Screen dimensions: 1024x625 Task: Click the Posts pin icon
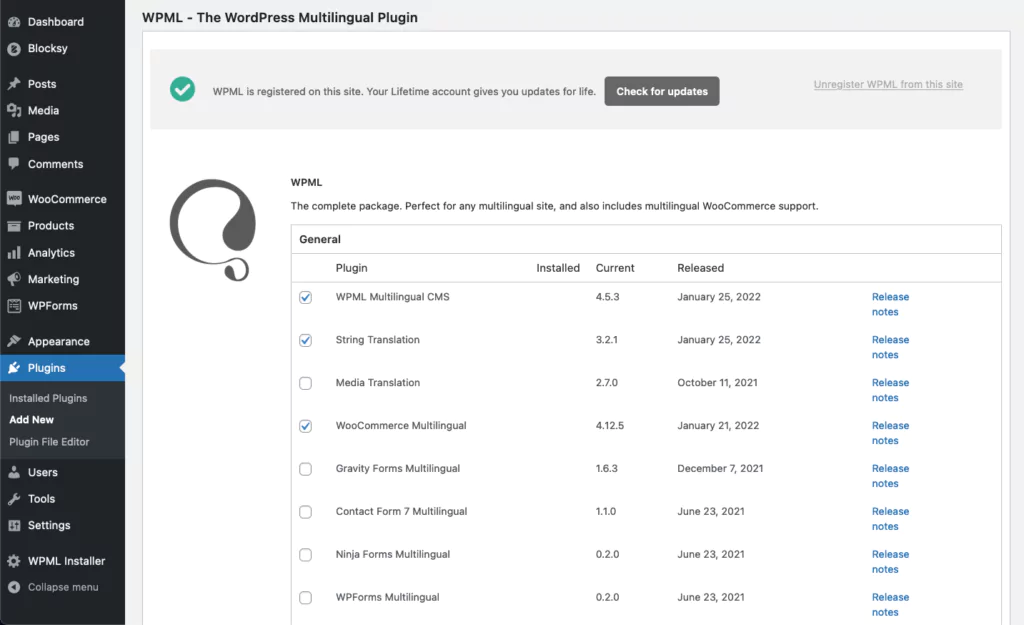pos(14,84)
